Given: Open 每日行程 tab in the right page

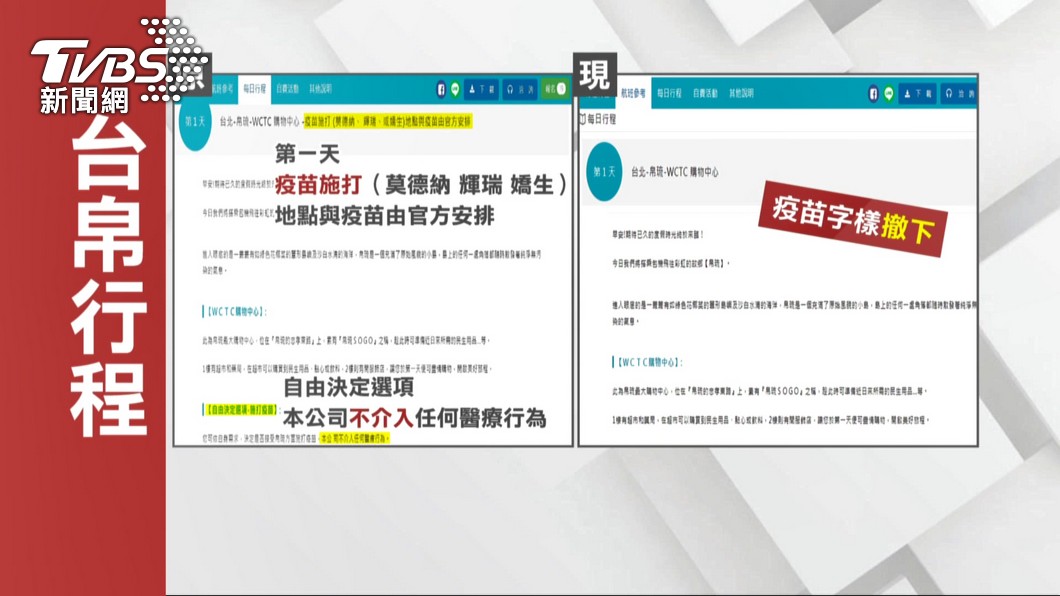Looking at the screenshot, I should click(x=669, y=93).
